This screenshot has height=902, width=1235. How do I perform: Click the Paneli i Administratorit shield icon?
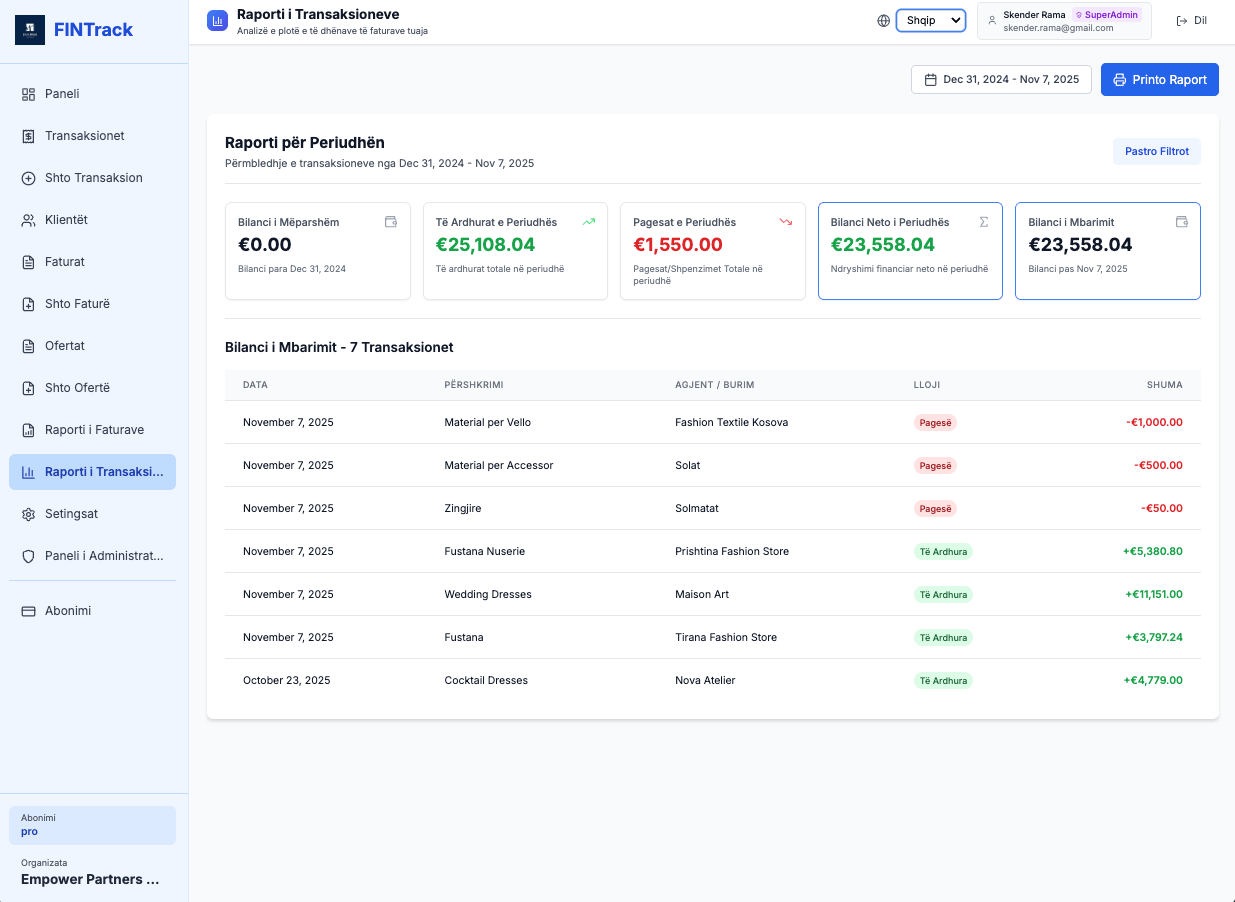coord(28,556)
